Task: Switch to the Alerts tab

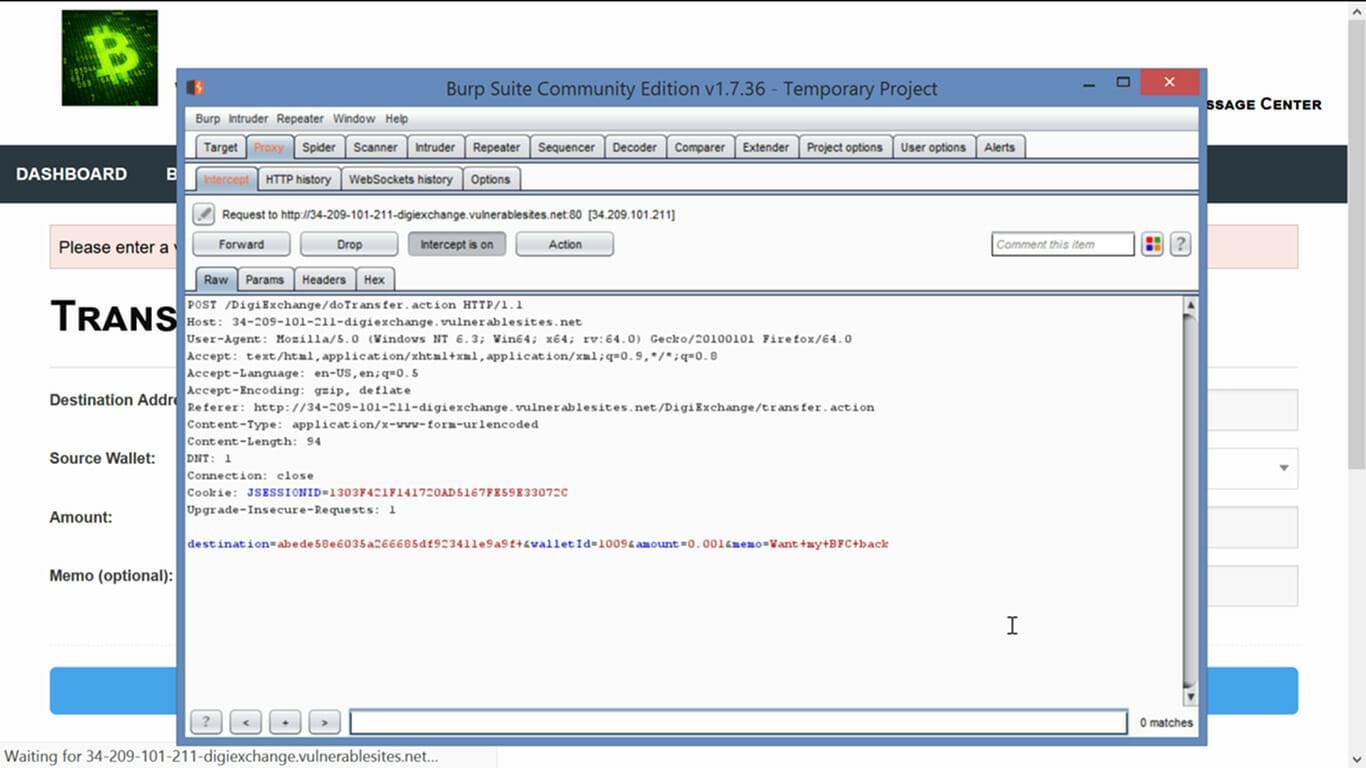Action: (x=1000, y=147)
